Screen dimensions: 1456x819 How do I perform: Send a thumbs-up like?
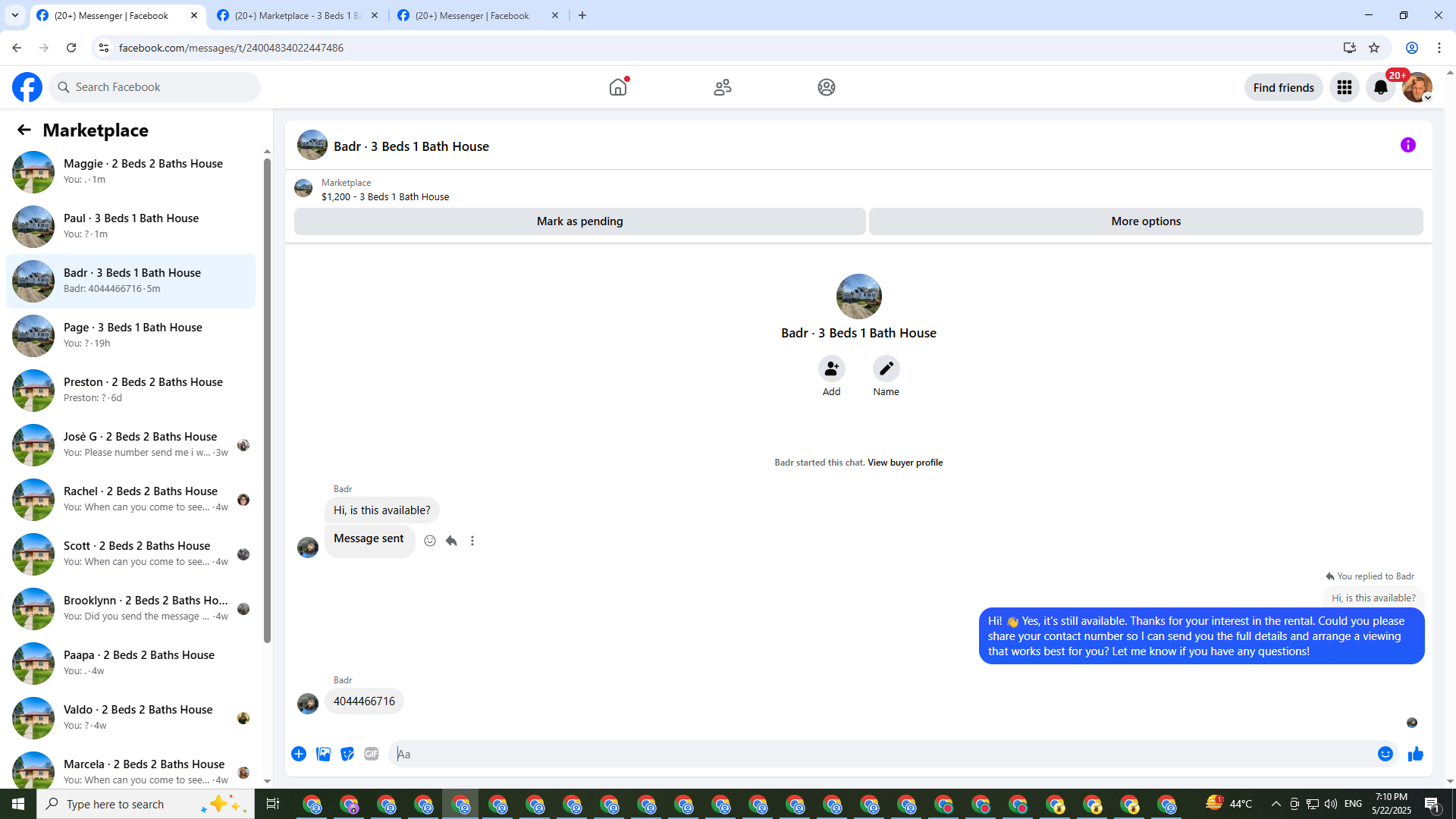click(1416, 754)
